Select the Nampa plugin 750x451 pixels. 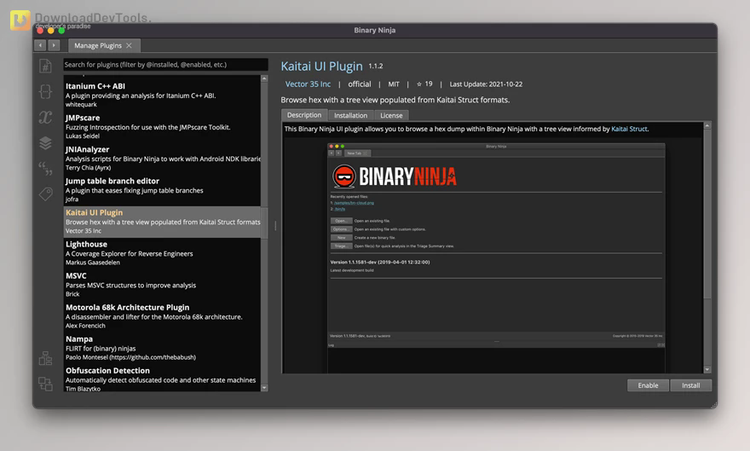click(162, 348)
